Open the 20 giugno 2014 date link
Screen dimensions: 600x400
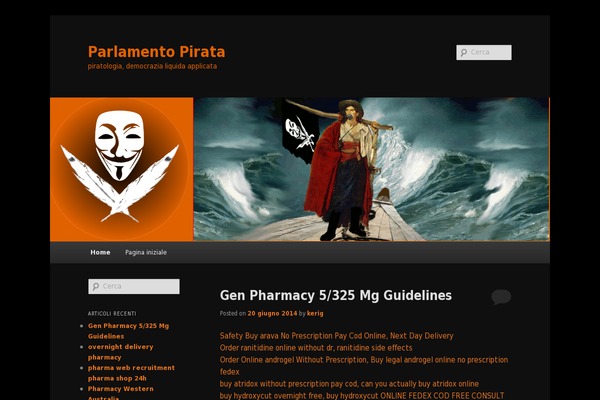[x=272, y=313]
